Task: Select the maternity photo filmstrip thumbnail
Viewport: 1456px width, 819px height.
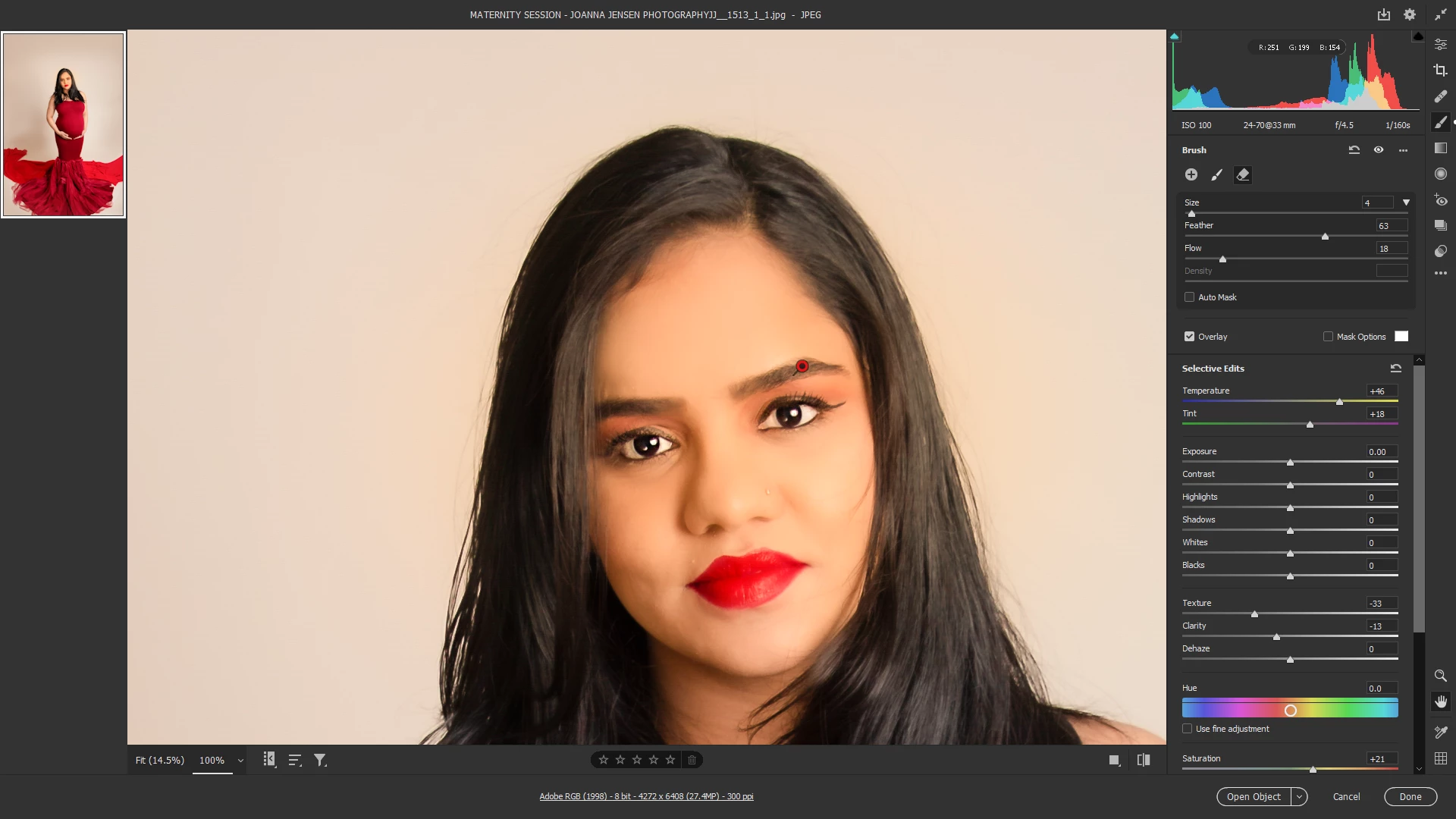Action: pos(64,124)
